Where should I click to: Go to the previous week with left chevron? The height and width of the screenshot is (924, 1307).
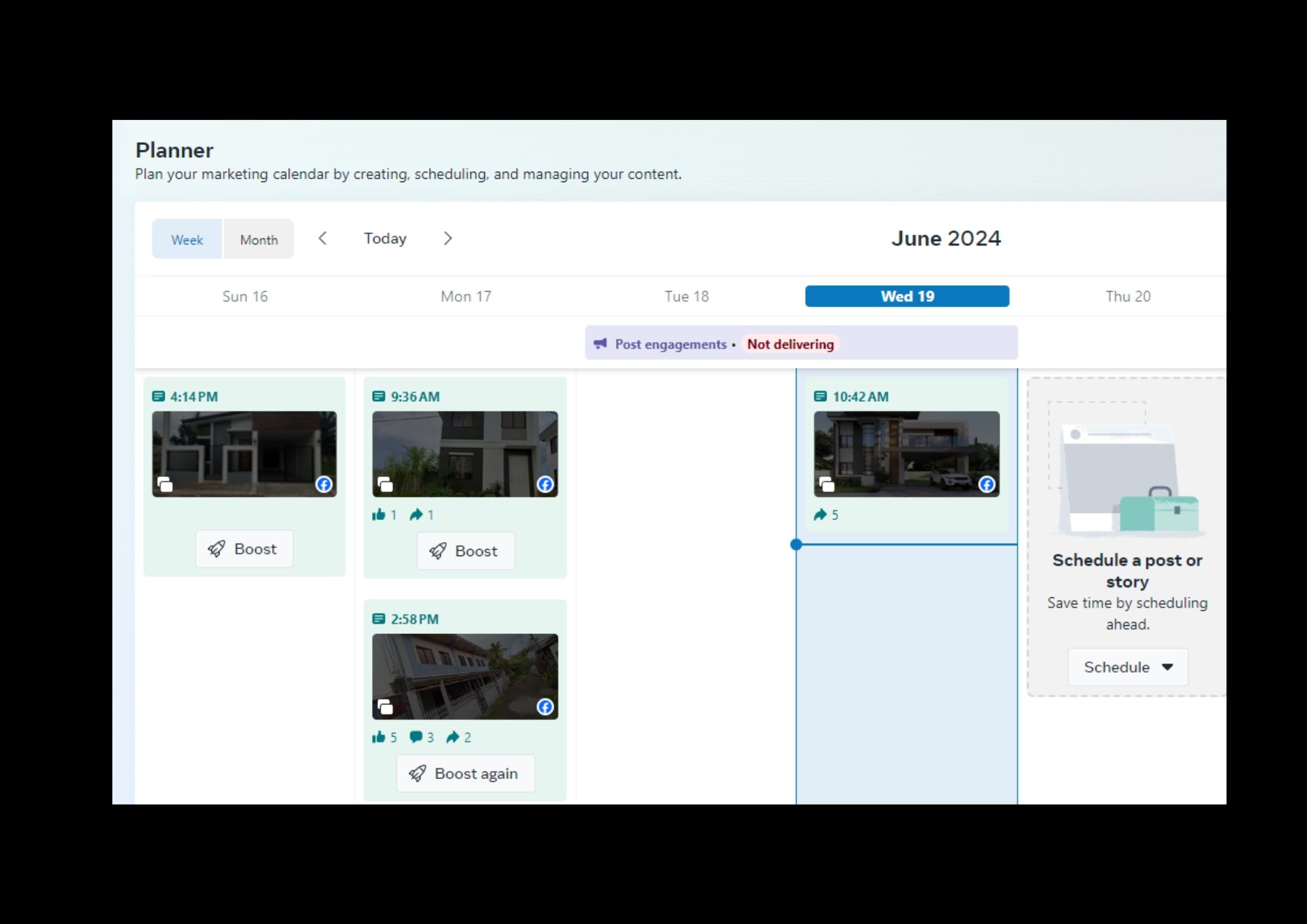[x=323, y=238]
